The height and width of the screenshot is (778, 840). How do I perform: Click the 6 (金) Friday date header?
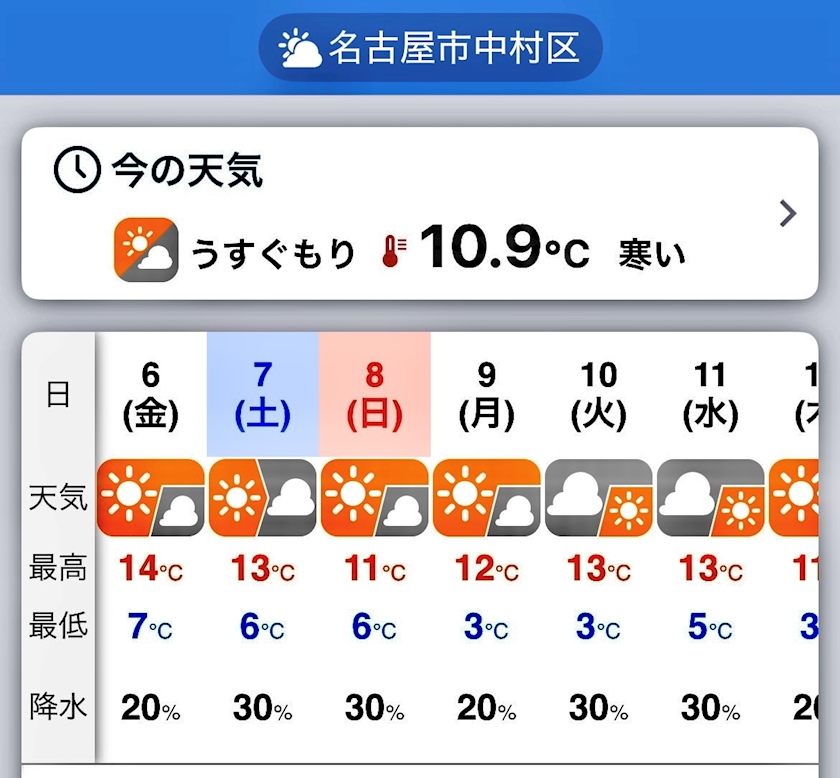coord(150,394)
